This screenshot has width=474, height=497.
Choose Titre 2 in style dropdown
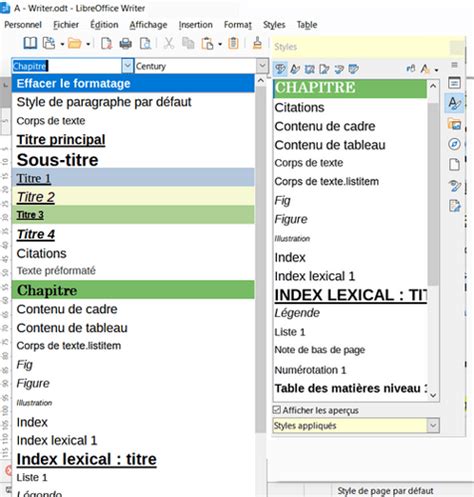(x=133, y=196)
